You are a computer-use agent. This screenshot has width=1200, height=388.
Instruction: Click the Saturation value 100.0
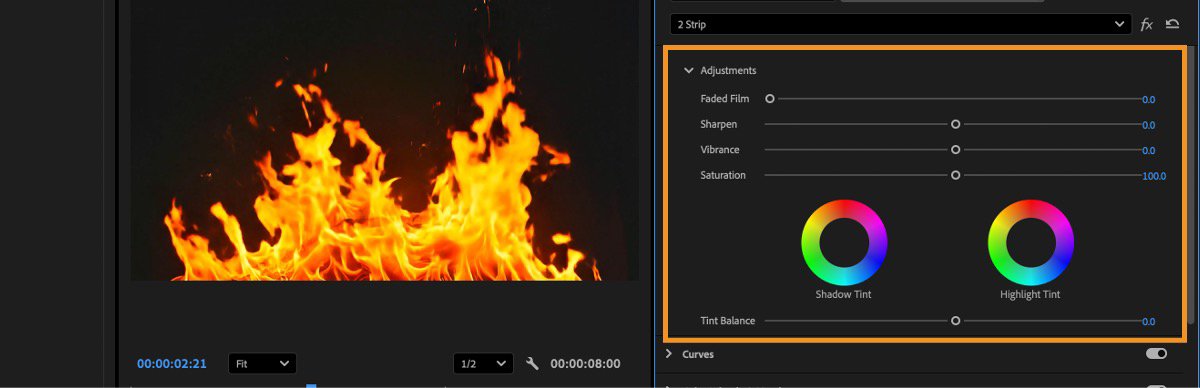pos(1154,176)
